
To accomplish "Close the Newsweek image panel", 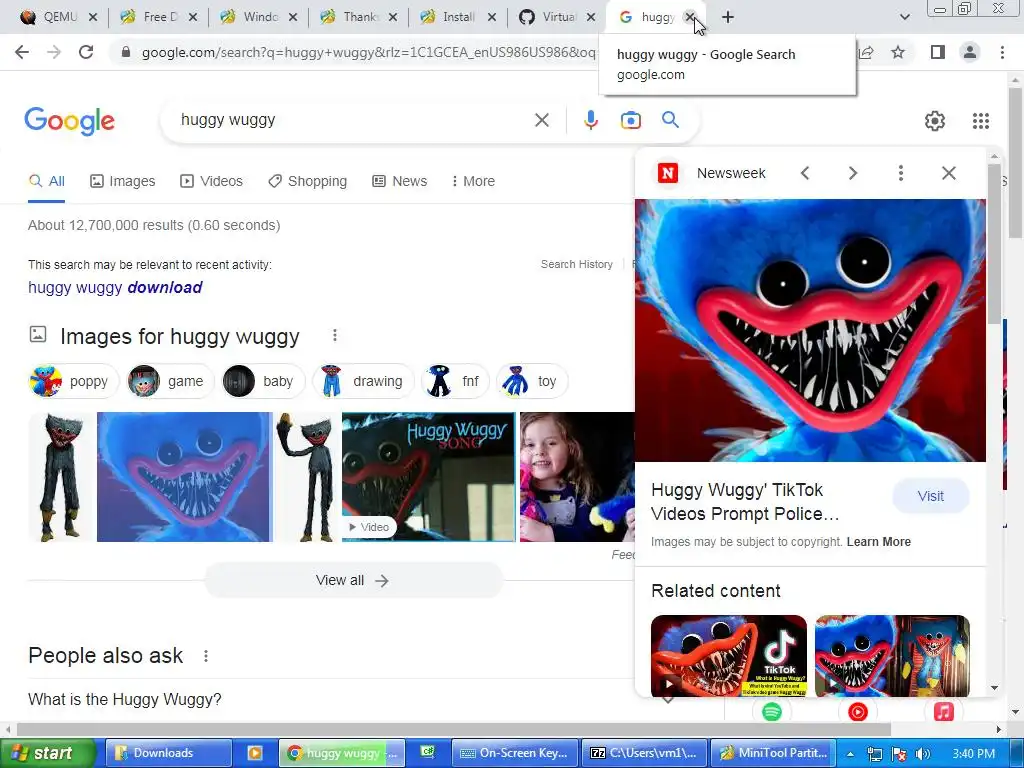I will click(948, 173).
